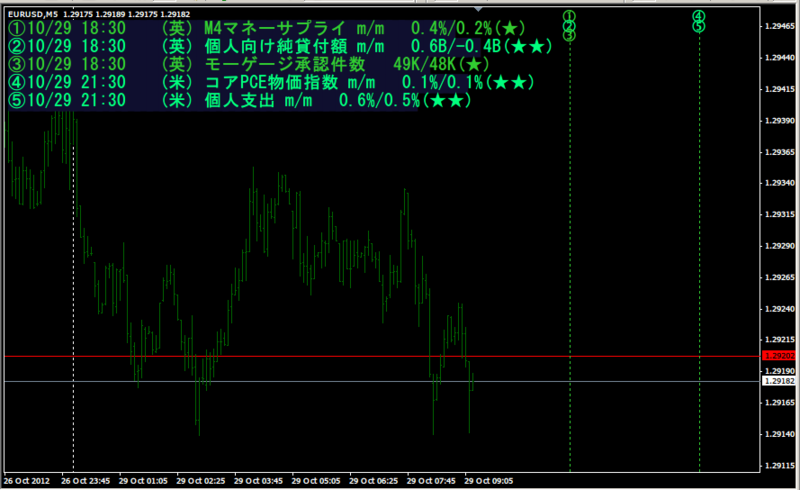The image size is (800, 490).
Task: Select the green dotted vertical line under ①②③
Action: [570, 255]
